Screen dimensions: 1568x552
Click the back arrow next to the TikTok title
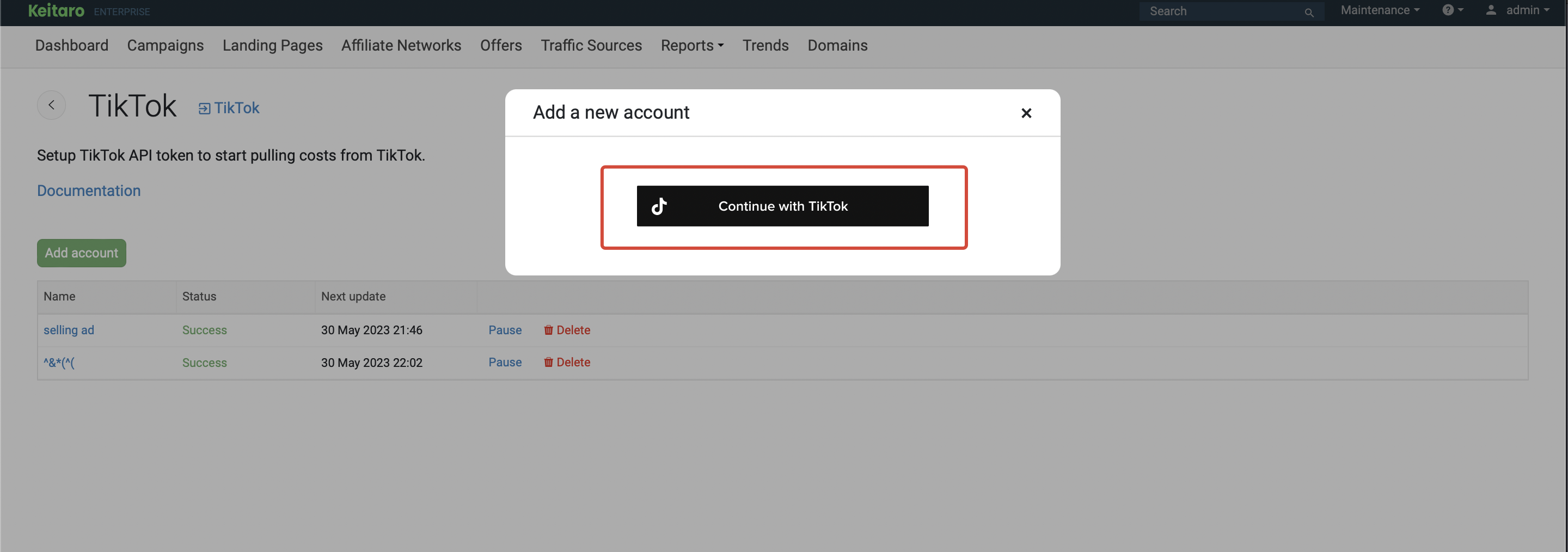tap(52, 105)
